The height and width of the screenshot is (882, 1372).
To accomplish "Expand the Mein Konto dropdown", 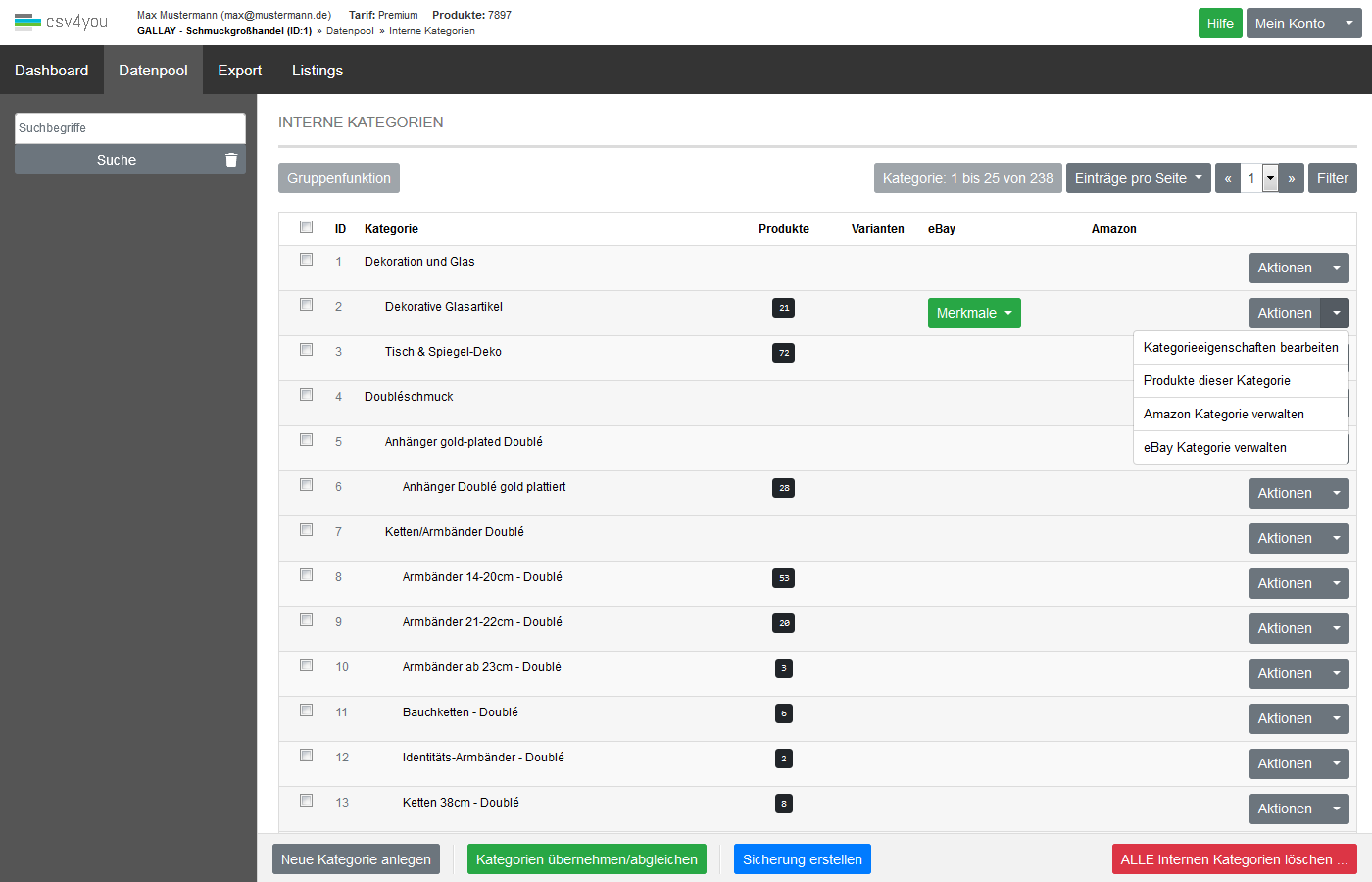I will click(x=1303, y=24).
